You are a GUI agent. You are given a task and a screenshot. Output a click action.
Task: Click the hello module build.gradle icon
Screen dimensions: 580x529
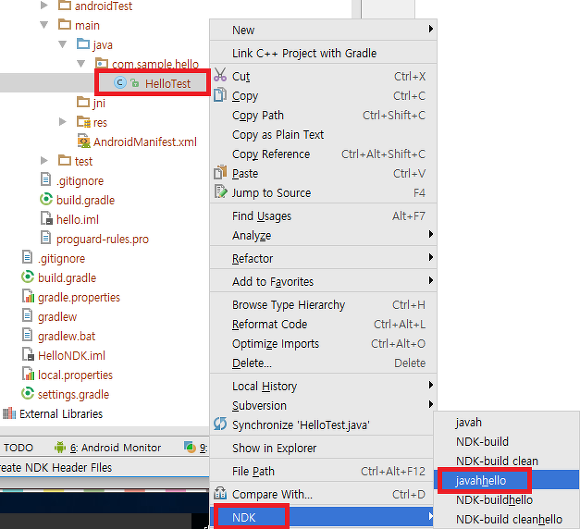coord(46,199)
